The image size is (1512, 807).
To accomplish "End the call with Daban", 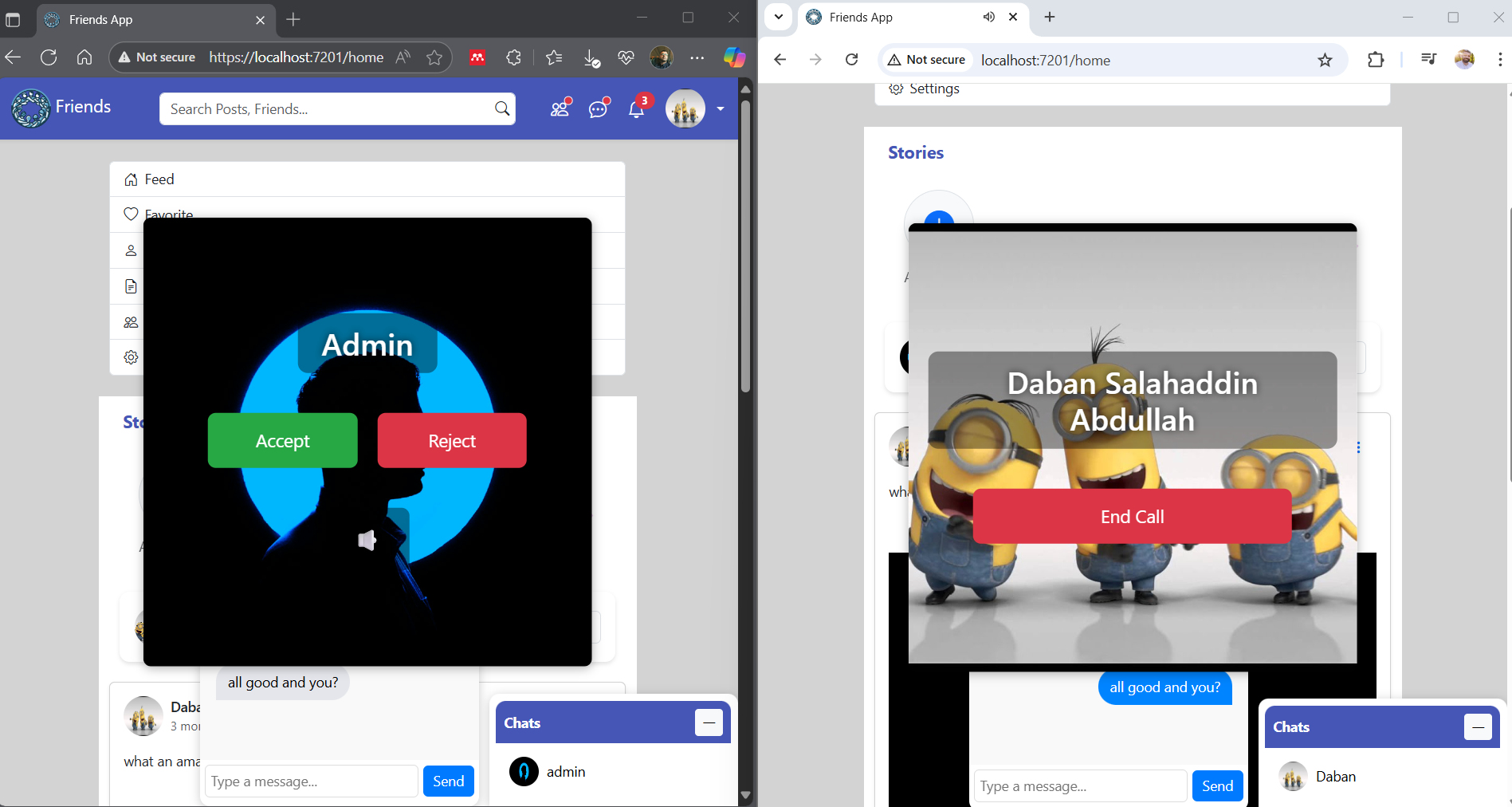I will pyautogui.click(x=1132, y=517).
